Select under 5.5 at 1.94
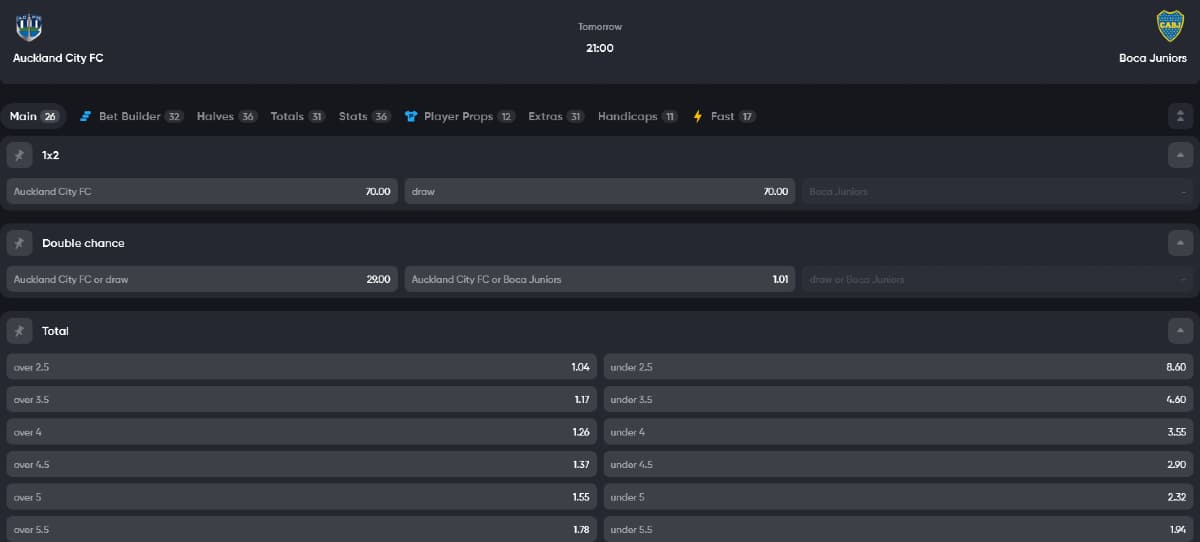Screen dimensions: 1200x542 pyautogui.click(x=899, y=529)
